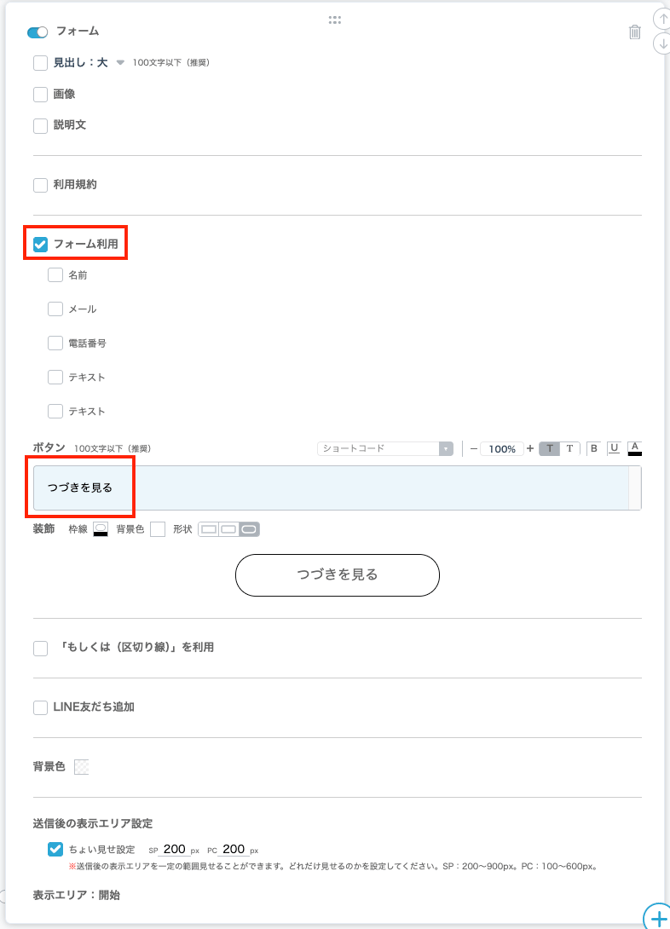Open text color A icon
The width and height of the screenshot is (670, 929).
pyautogui.click(x=634, y=449)
